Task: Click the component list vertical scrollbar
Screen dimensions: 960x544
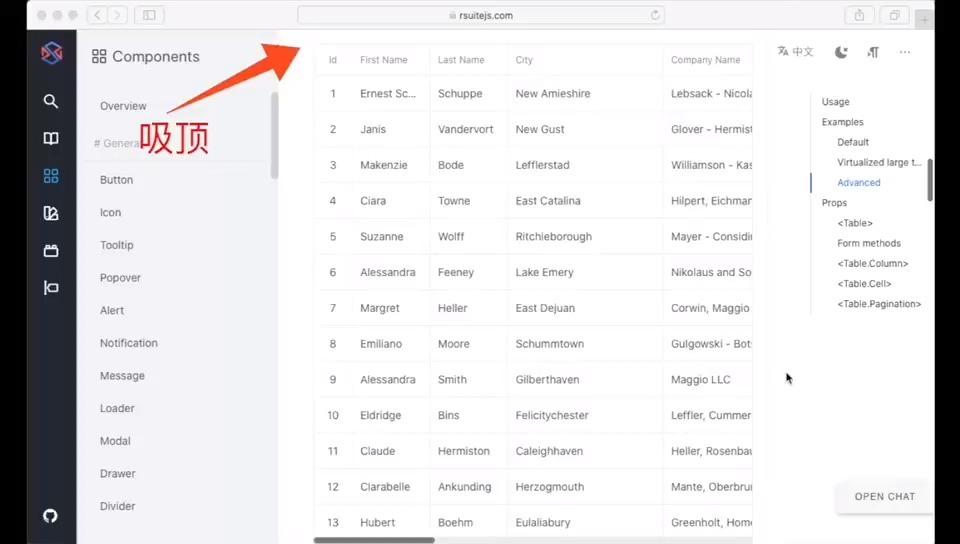Action: point(274,135)
